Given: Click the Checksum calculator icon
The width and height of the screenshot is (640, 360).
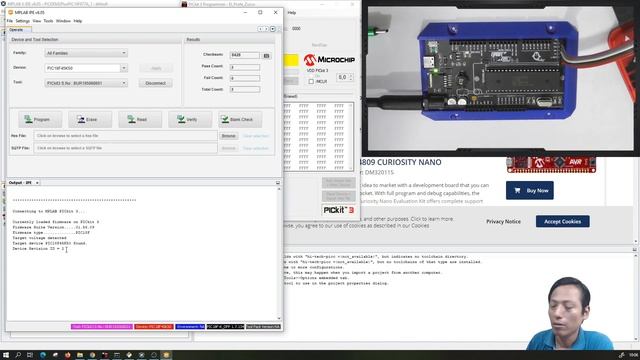Looking at the screenshot, I should pos(267,56).
